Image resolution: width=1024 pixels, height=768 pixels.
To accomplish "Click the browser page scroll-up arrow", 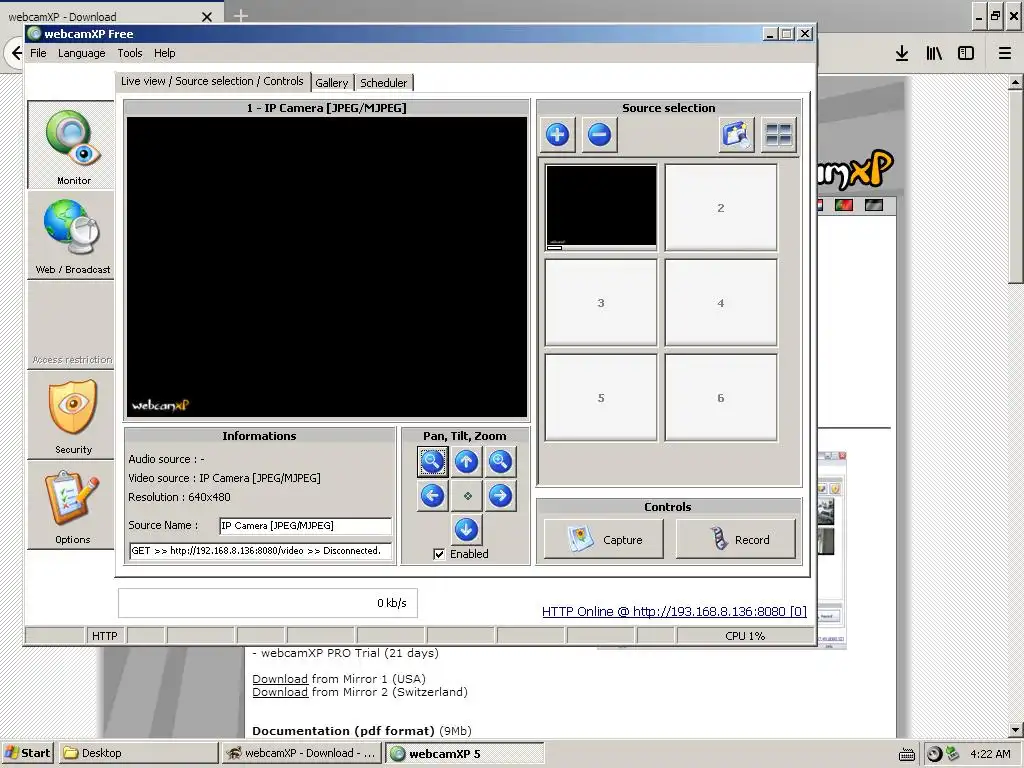I will pyautogui.click(x=1016, y=83).
